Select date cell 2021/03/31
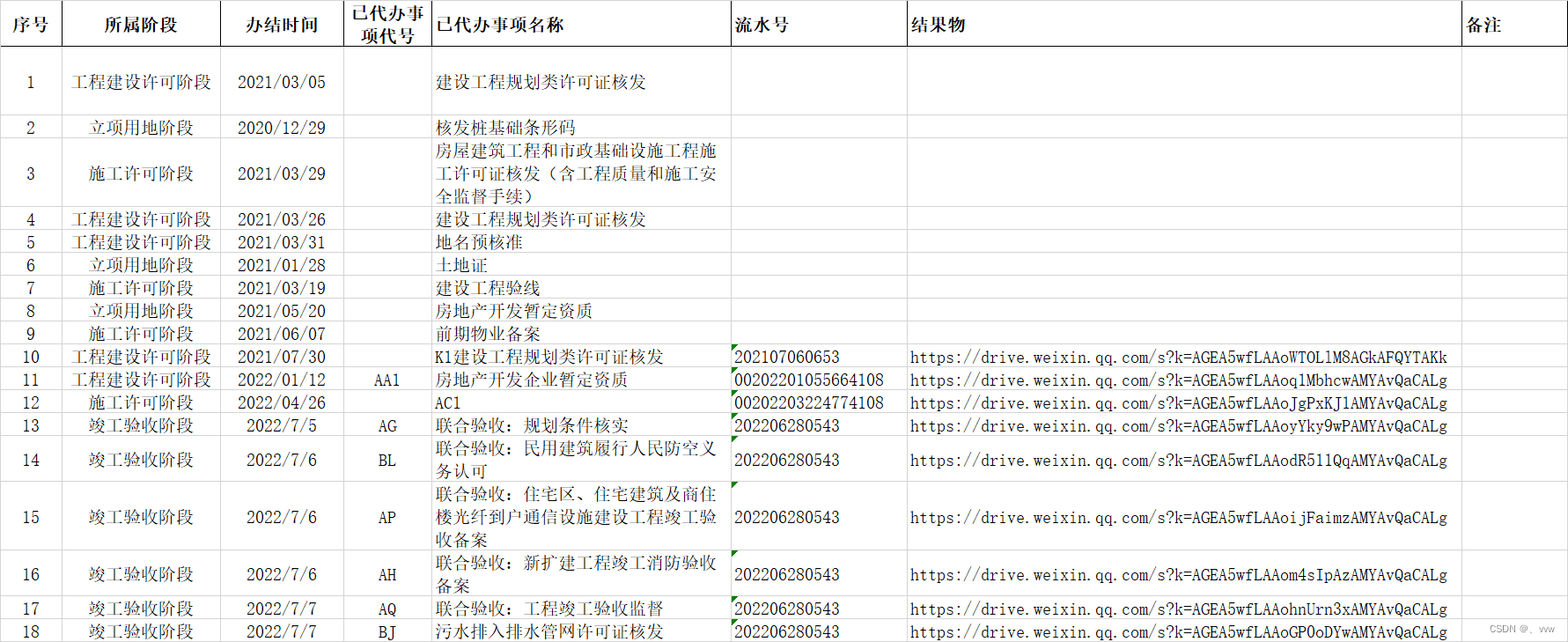The height and width of the screenshot is (642, 1568). pos(282,241)
